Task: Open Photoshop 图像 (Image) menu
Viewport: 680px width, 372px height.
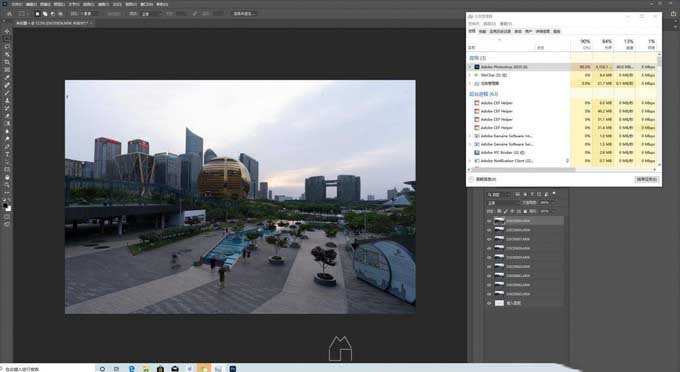Action: click(45, 4)
